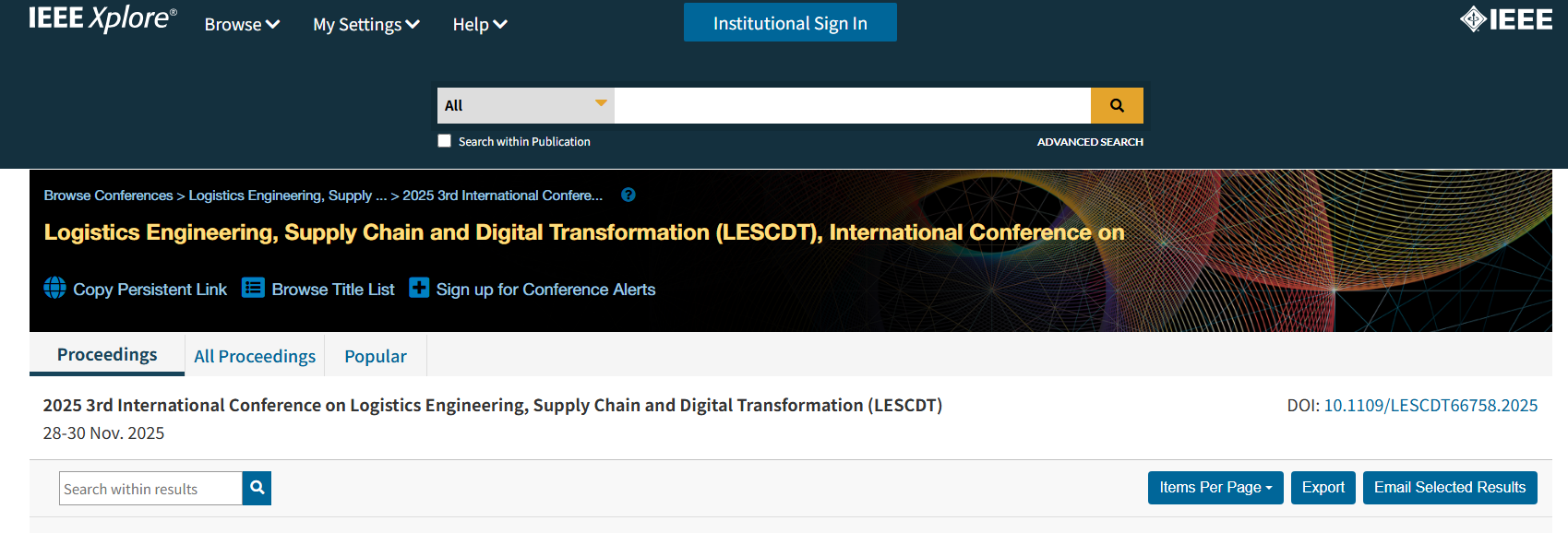The width and height of the screenshot is (1568, 533).
Task: Click the orange magnifier search button
Action: coord(1117,105)
